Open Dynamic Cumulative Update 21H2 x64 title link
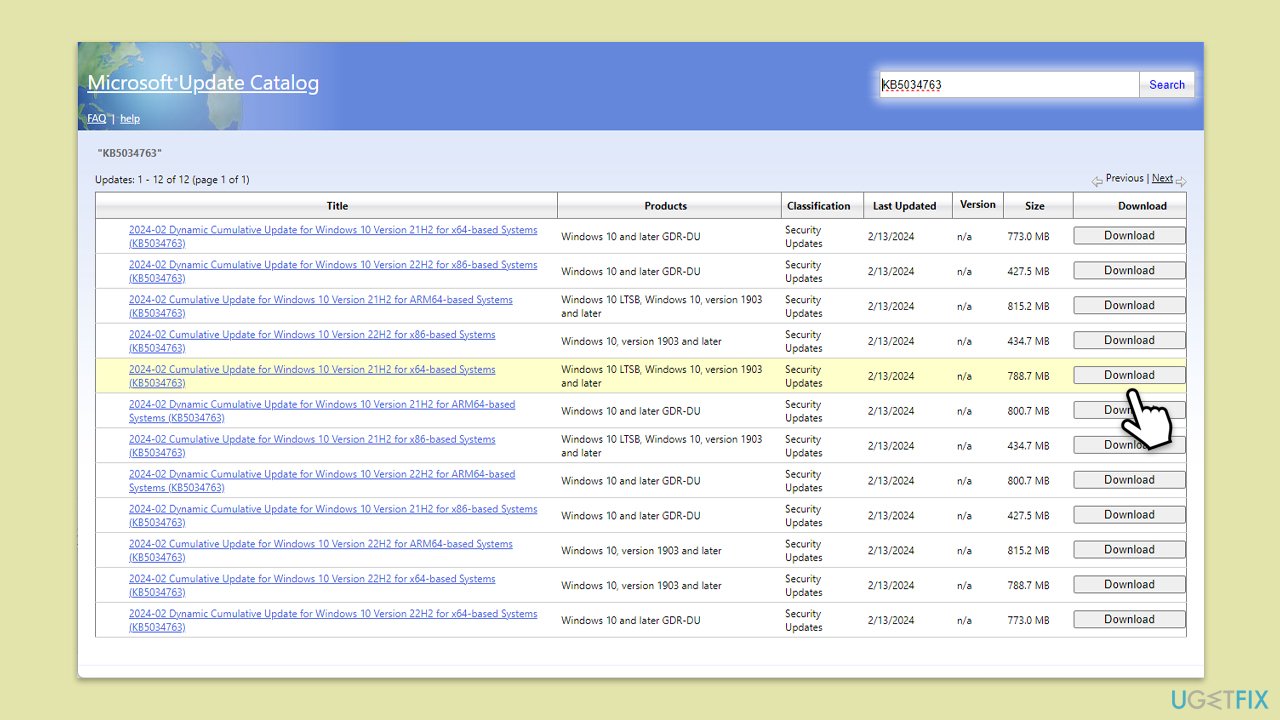1280x720 pixels. [x=333, y=236]
